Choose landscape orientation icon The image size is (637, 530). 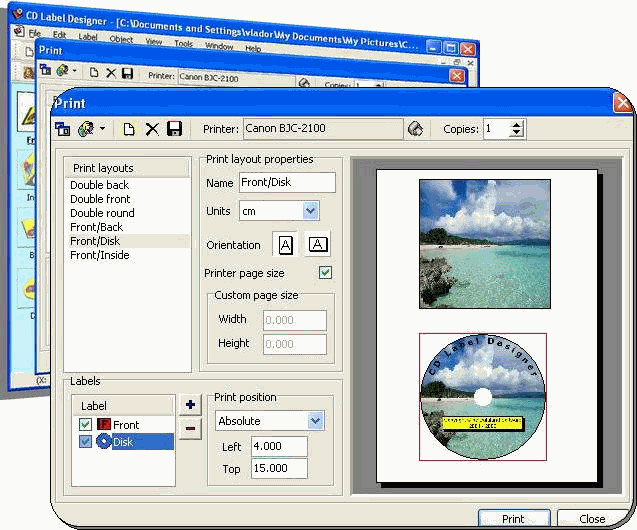tap(318, 244)
